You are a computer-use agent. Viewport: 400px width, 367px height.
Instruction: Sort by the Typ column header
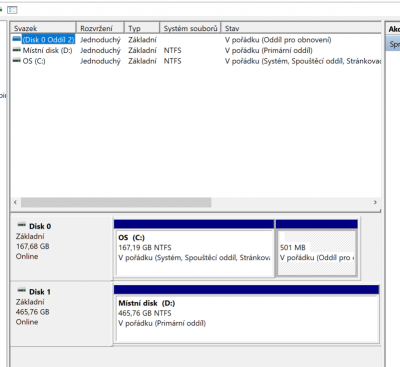coord(142,28)
